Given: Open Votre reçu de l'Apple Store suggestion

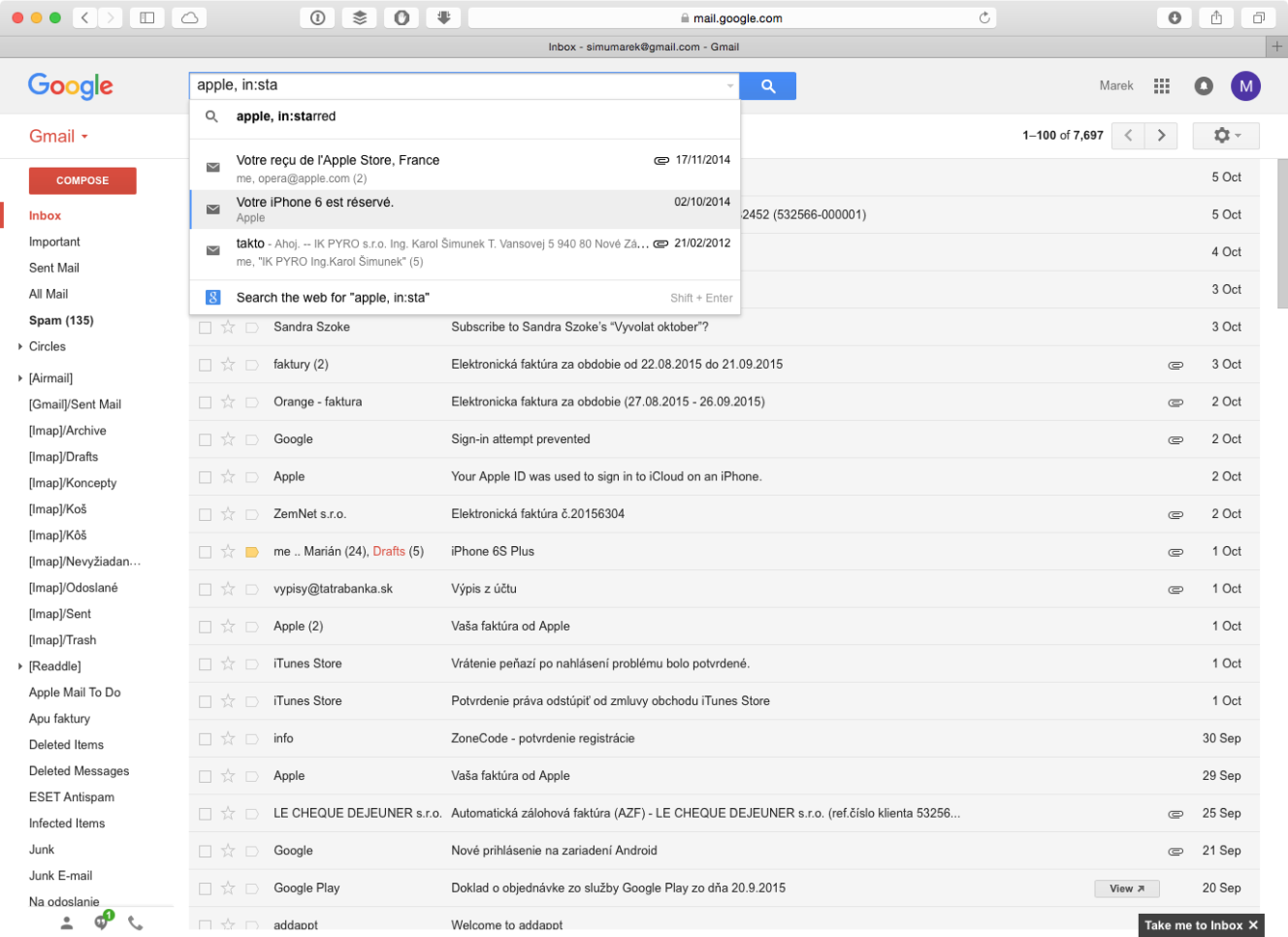Looking at the screenshot, I should [x=465, y=168].
